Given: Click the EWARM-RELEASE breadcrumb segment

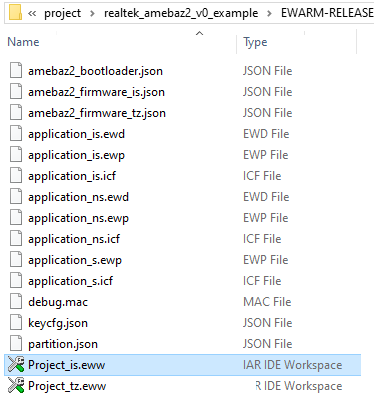Looking at the screenshot, I should 327,13.
